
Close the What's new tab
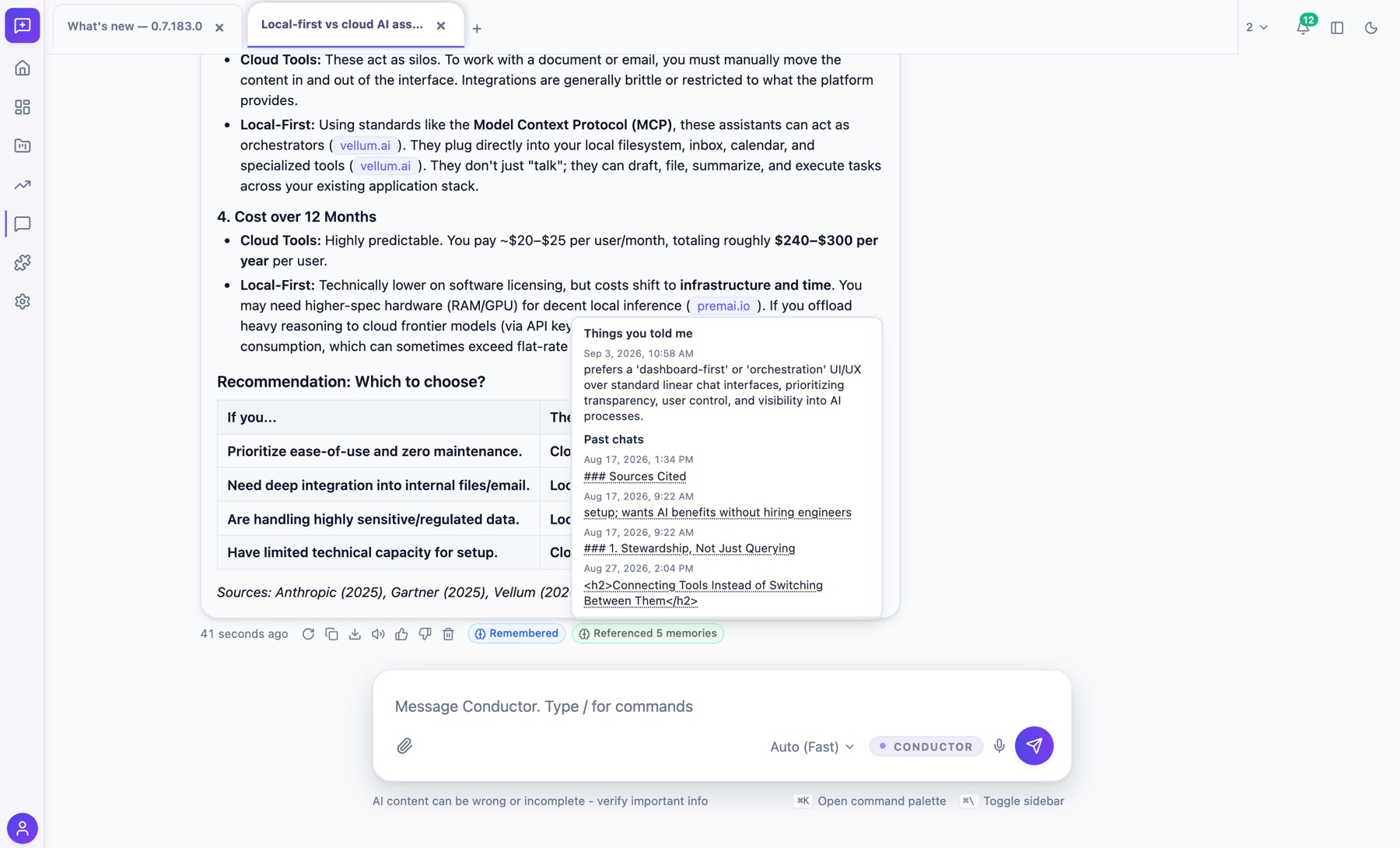click(x=219, y=27)
